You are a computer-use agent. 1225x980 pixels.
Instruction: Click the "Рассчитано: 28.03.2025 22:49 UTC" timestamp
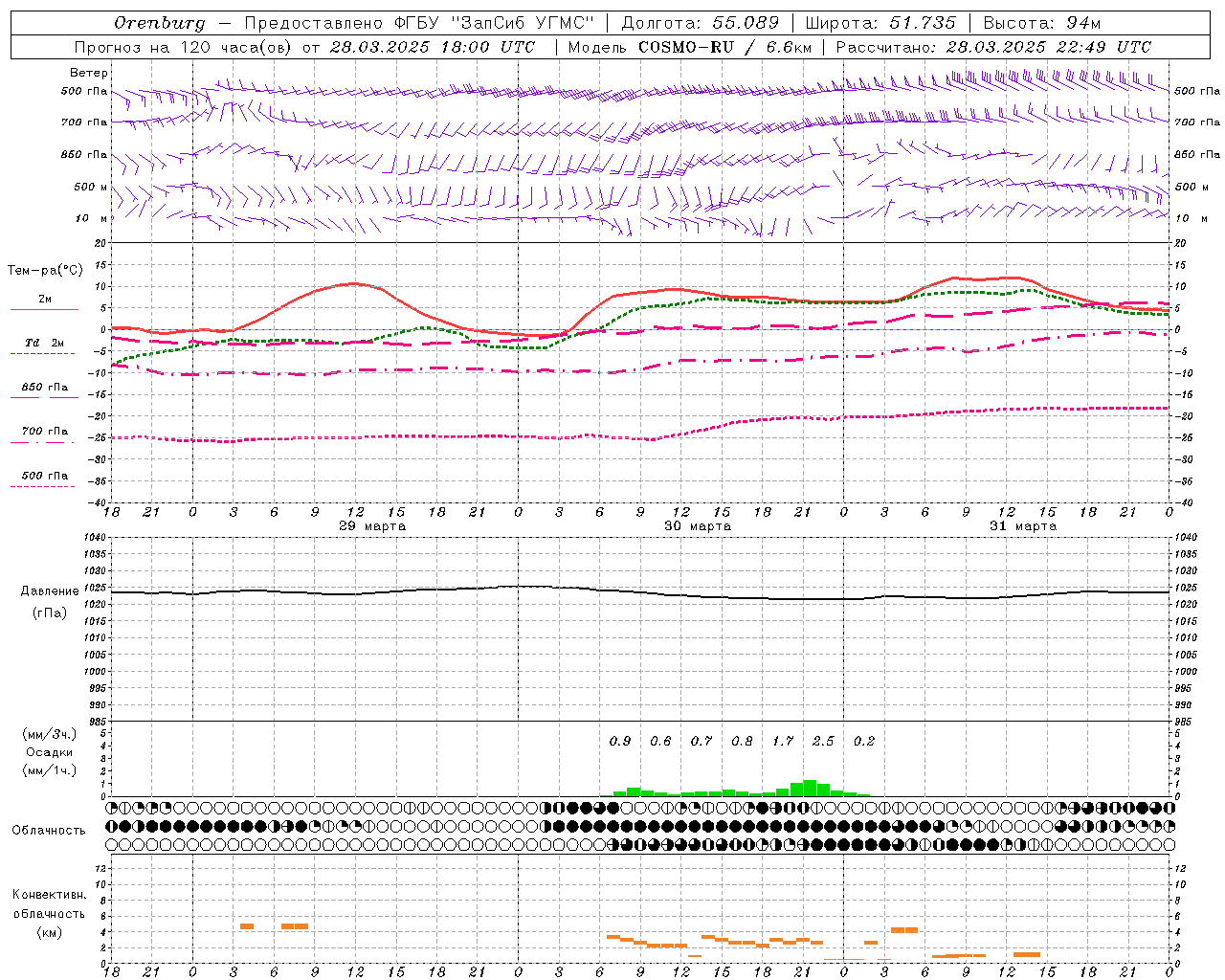[993, 47]
